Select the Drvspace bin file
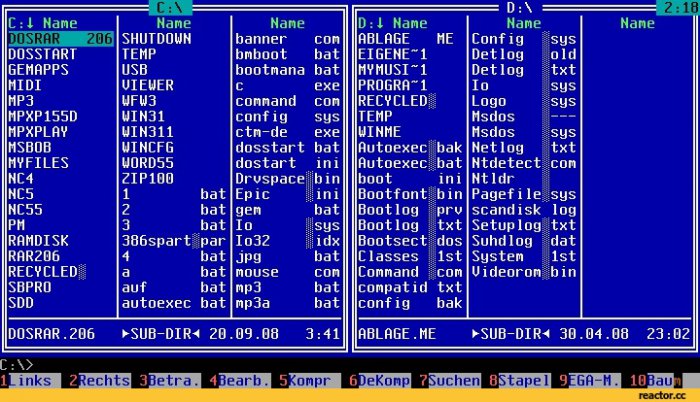This screenshot has width=700, height=402. [x=288, y=179]
